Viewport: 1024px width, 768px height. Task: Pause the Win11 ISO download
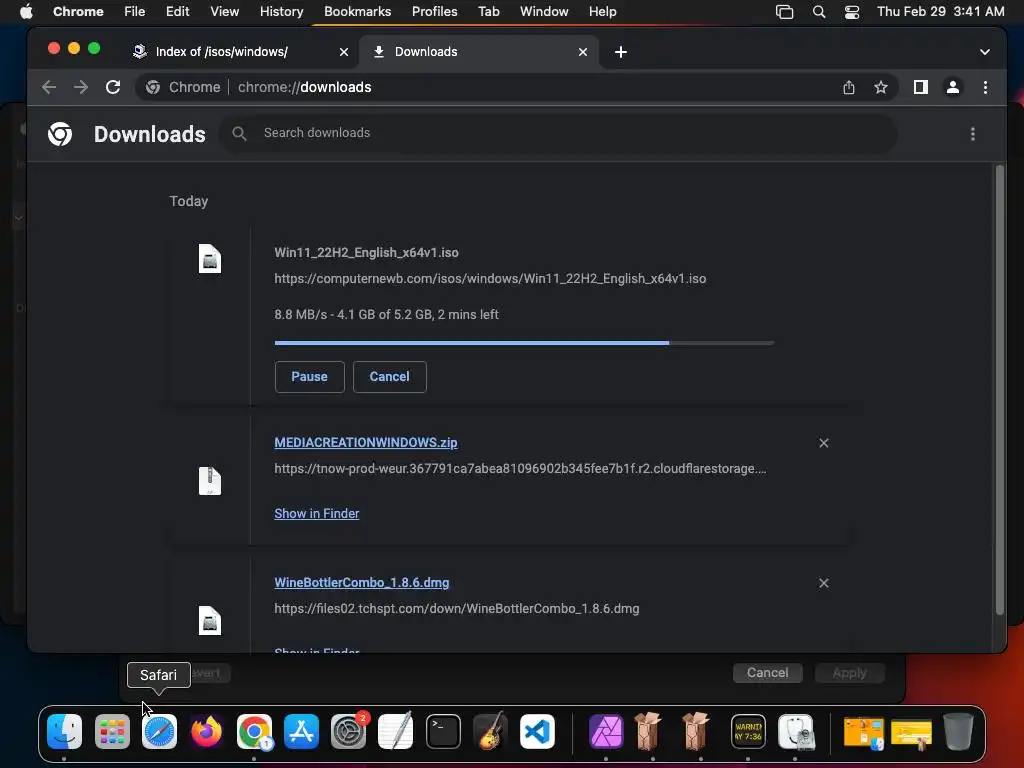(309, 377)
